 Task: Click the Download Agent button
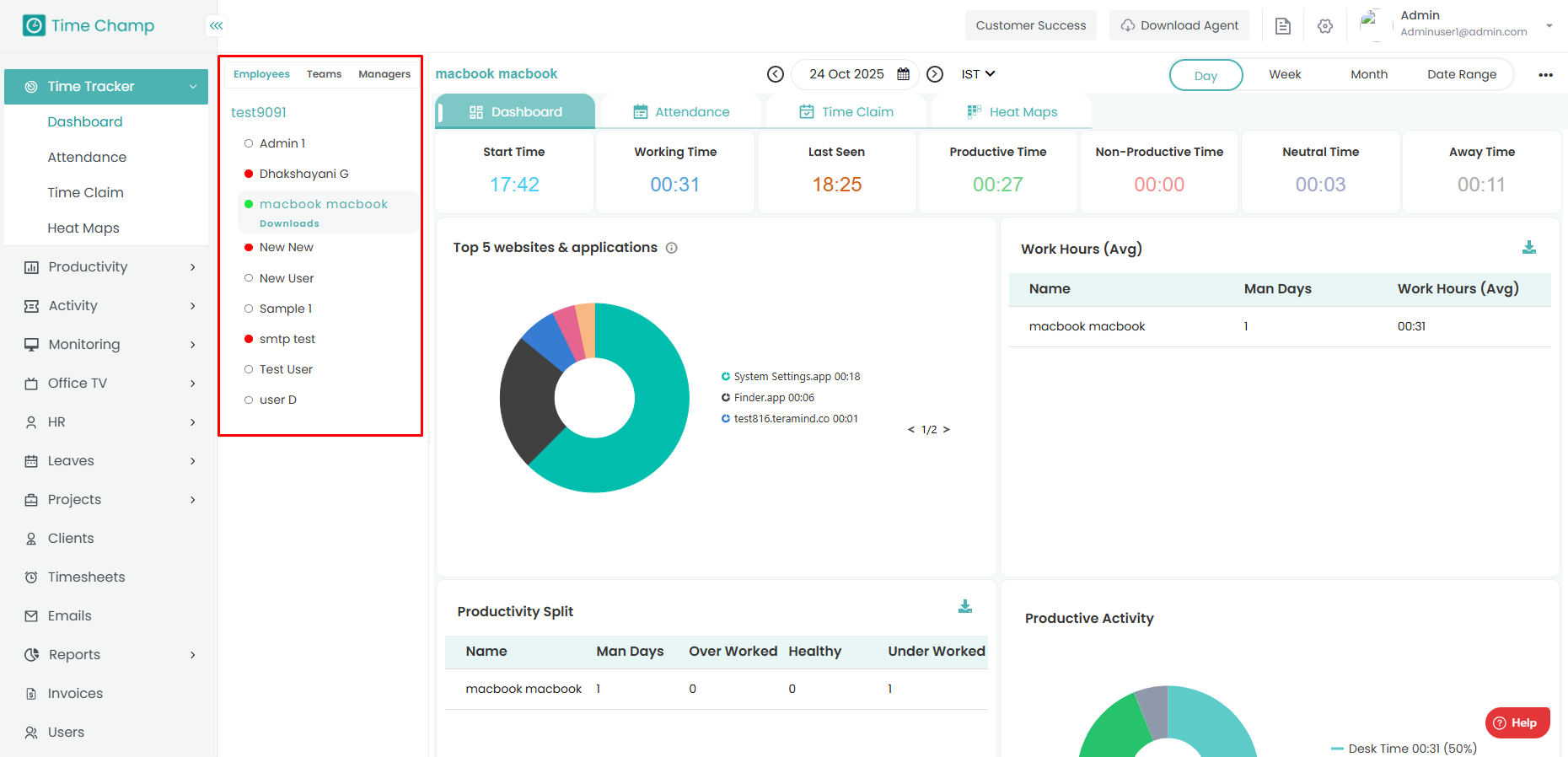point(1179,25)
